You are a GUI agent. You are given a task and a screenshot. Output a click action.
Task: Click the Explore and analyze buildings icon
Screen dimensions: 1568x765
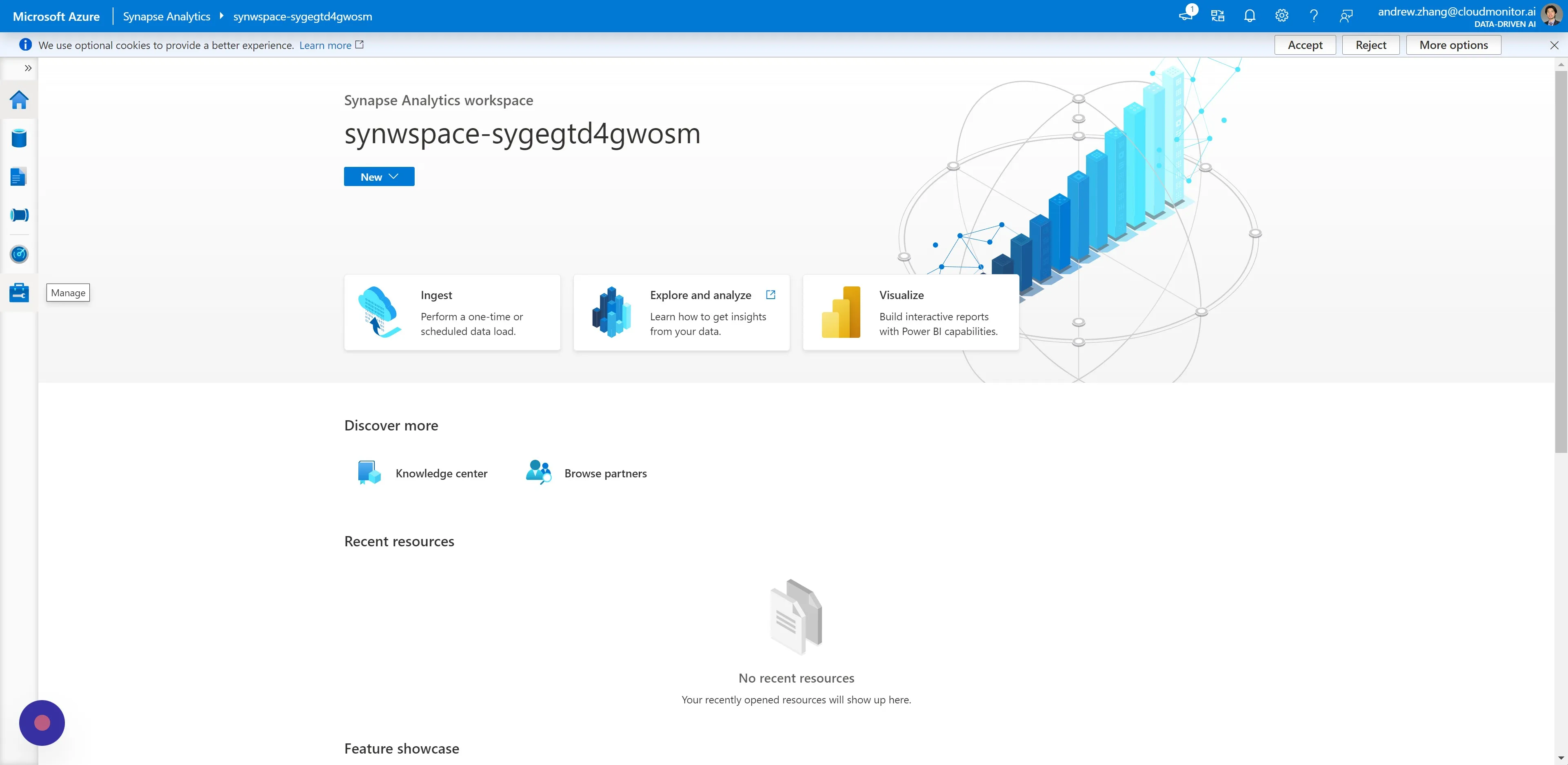click(611, 312)
